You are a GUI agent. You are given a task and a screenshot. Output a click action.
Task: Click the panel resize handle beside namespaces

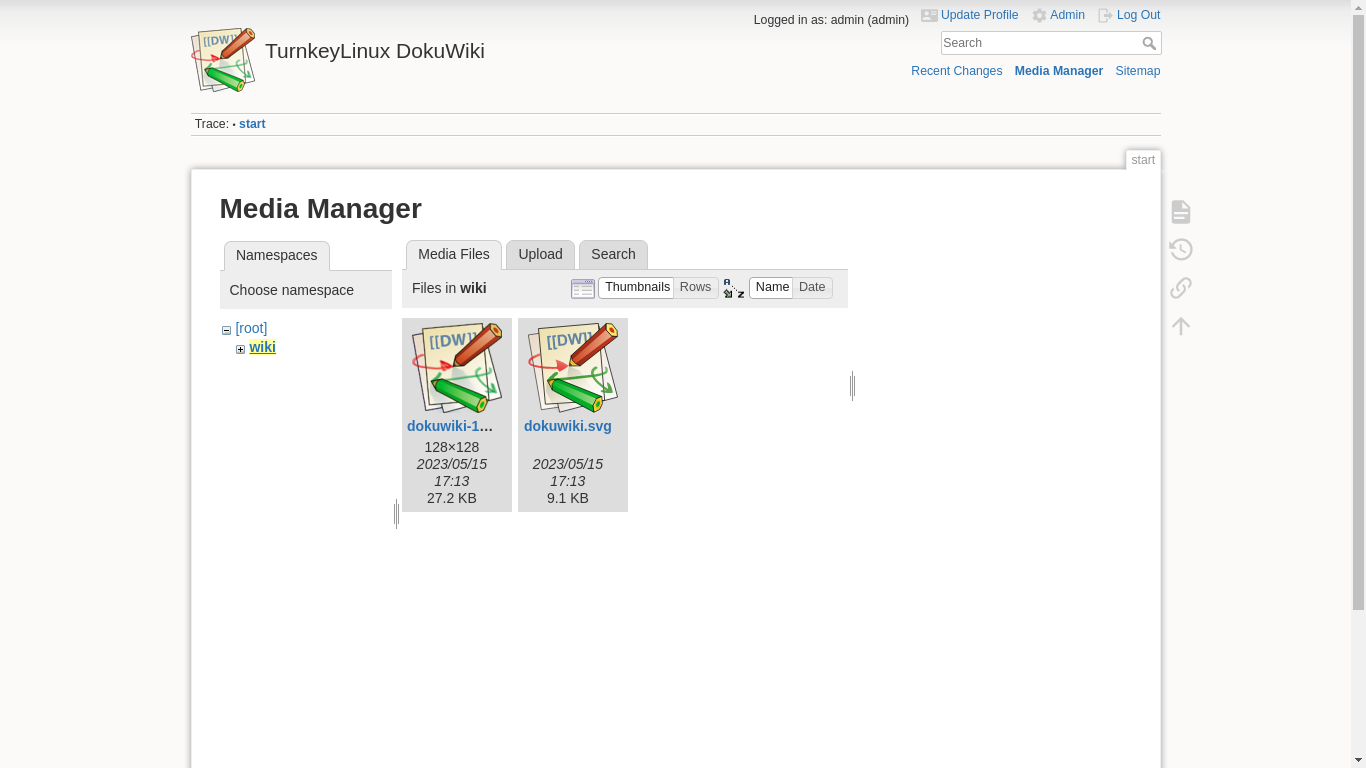(x=396, y=514)
